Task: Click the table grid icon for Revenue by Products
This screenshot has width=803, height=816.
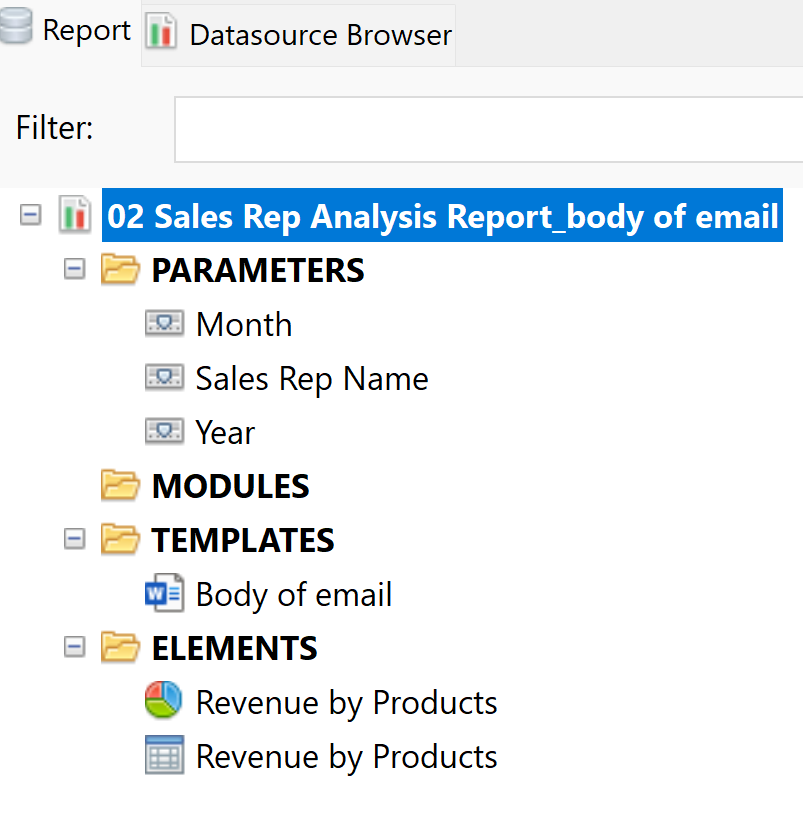Action: (164, 756)
